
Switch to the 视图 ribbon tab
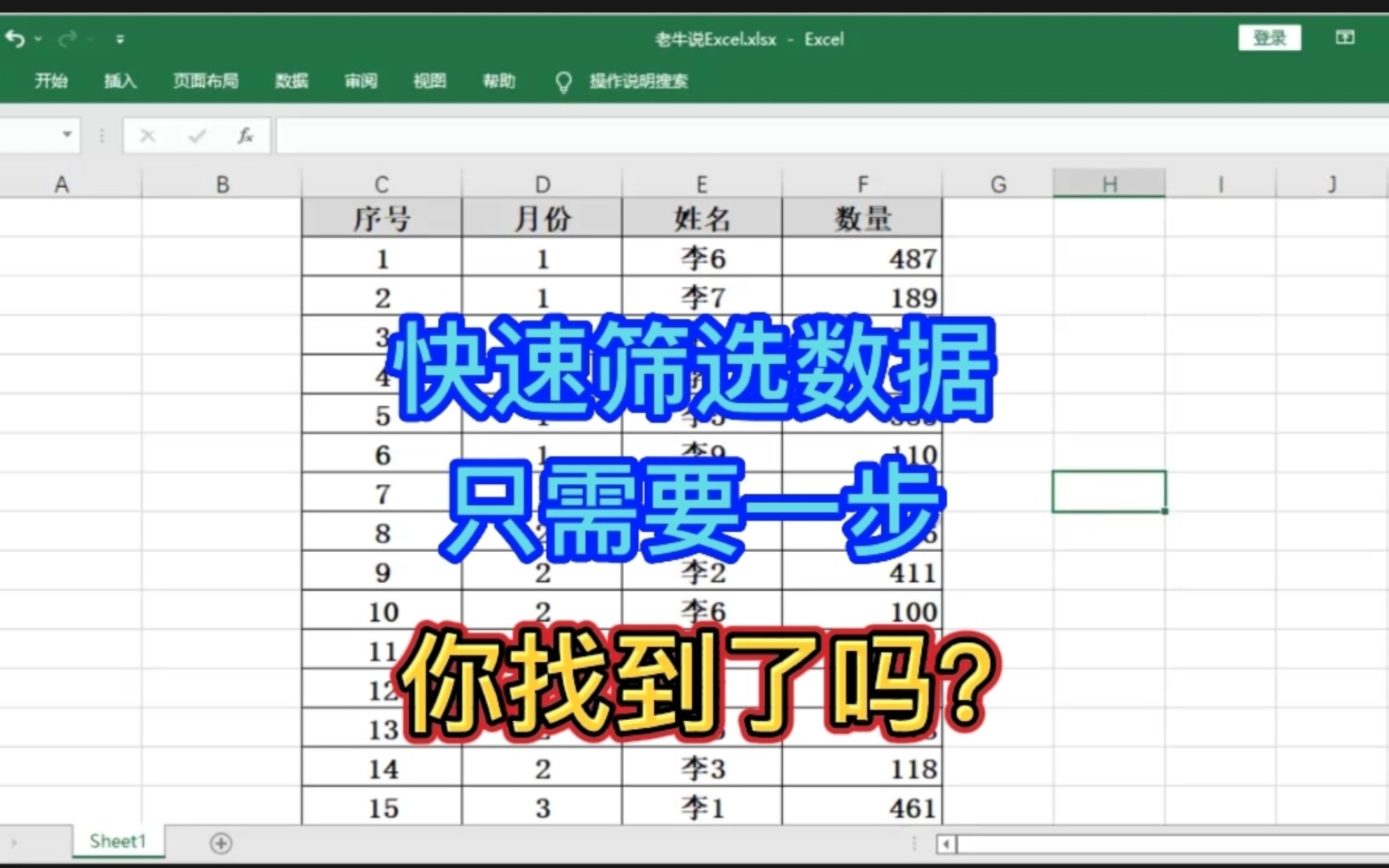point(428,81)
